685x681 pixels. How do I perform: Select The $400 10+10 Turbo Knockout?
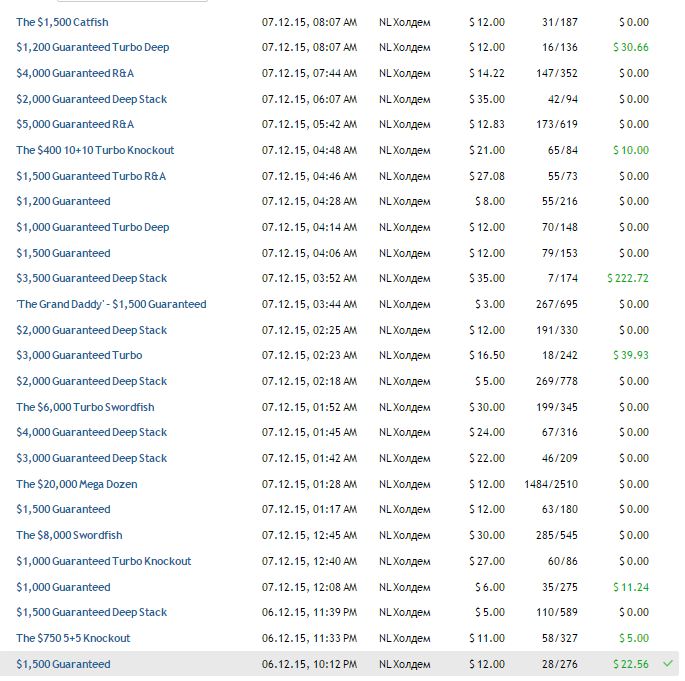pyautogui.click(x=95, y=150)
